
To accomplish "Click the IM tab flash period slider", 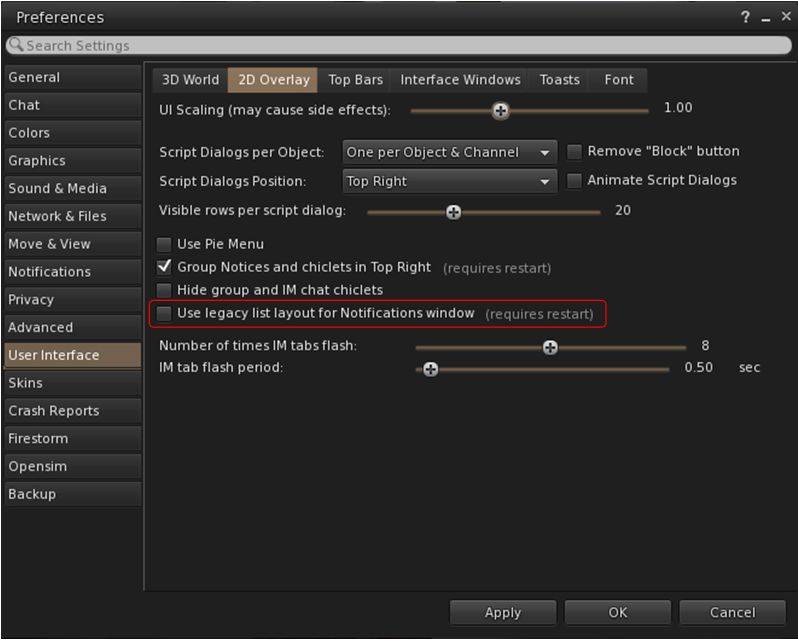I will pyautogui.click(x=430, y=369).
